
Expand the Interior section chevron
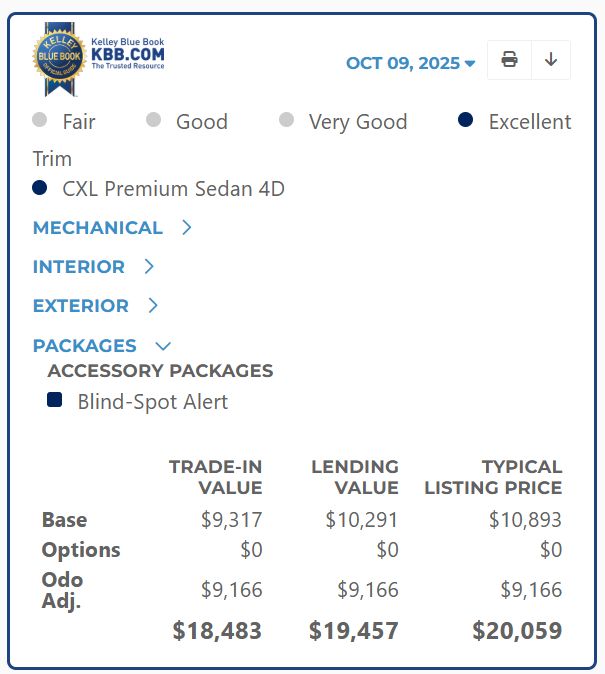pyautogui.click(x=149, y=267)
